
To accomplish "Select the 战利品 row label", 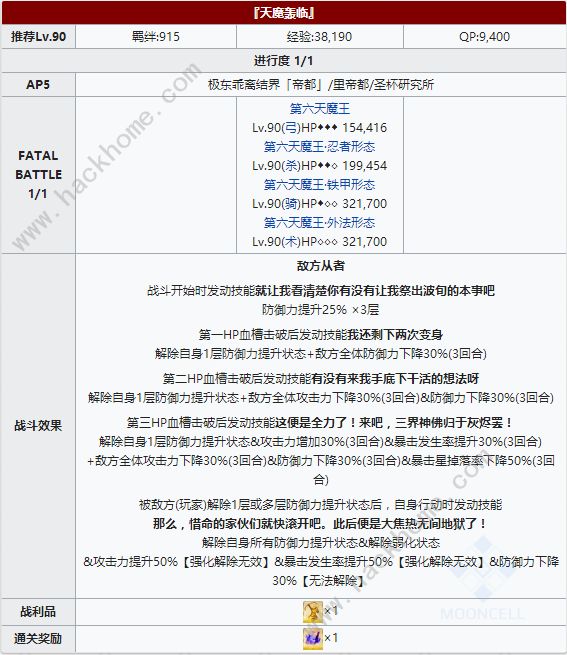I will [x=38, y=612].
